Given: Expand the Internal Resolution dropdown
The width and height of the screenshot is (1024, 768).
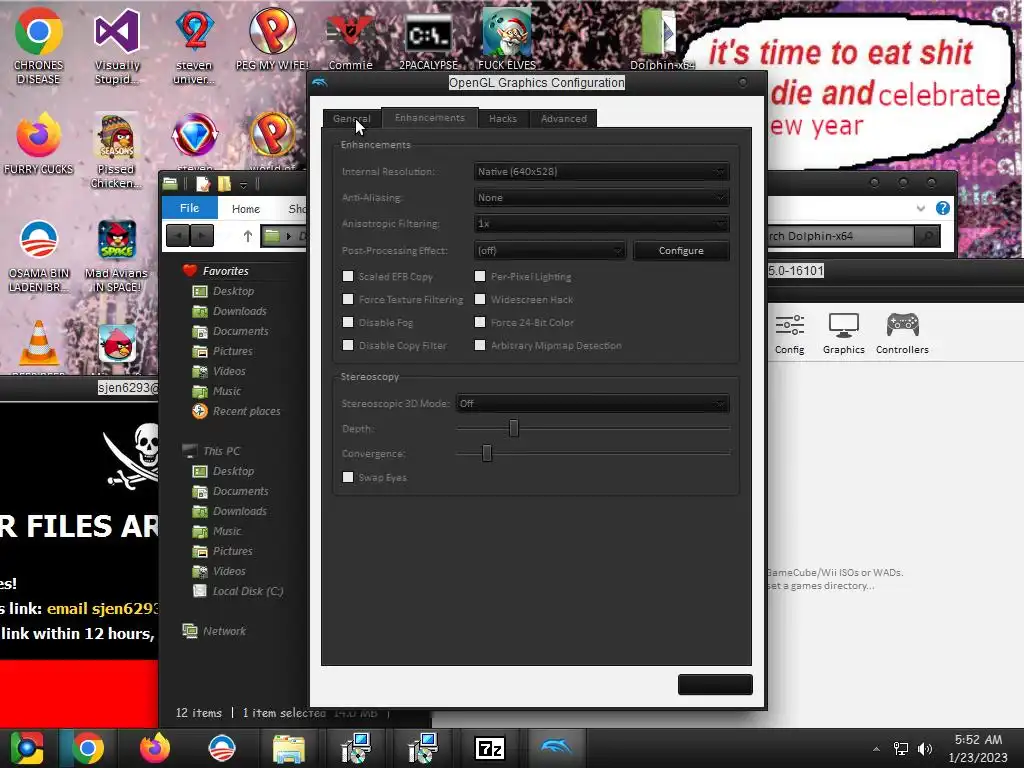Looking at the screenshot, I should pyautogui.click(x=601, y=172).
